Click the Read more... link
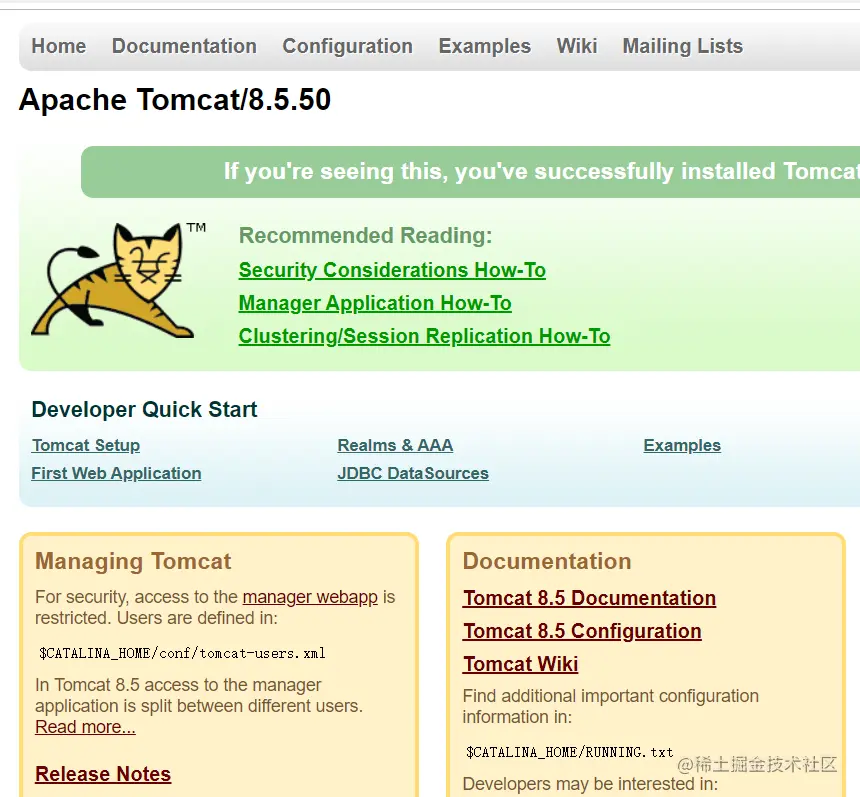The height and width of the screenshot is (797, 860). pos(85,727)
